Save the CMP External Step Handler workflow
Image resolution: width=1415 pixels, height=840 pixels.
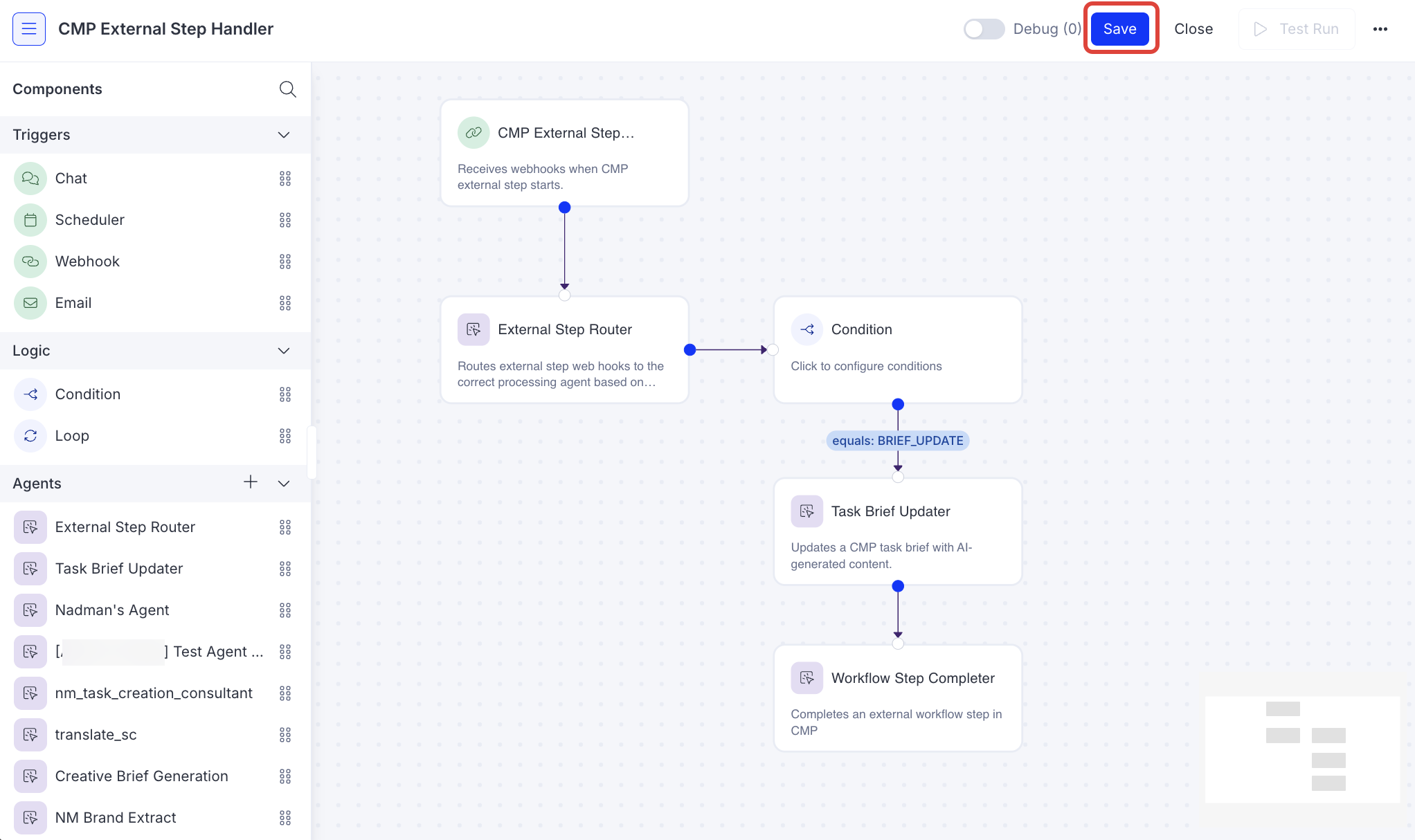[1119, 28]
